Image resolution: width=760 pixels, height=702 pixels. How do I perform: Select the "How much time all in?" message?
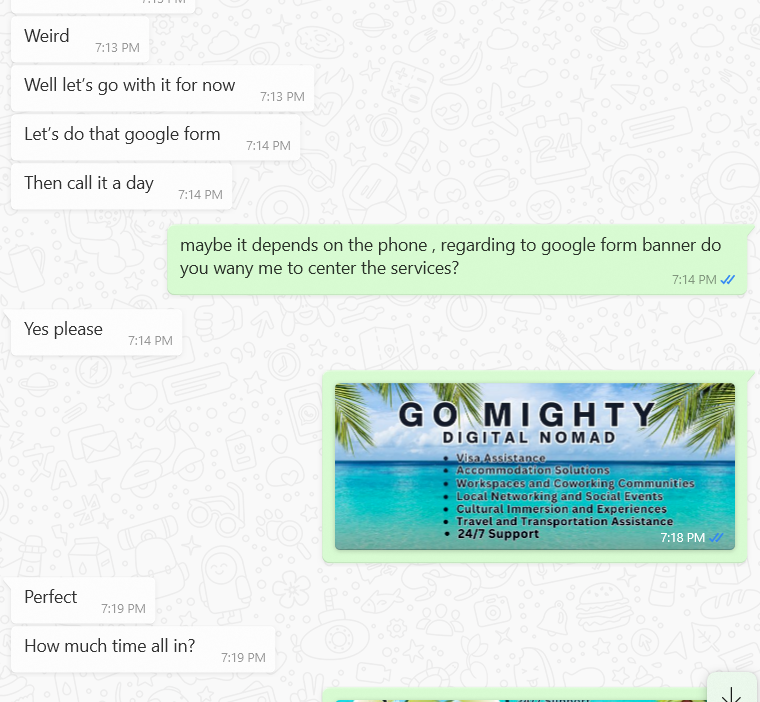(x=143, y=649)
